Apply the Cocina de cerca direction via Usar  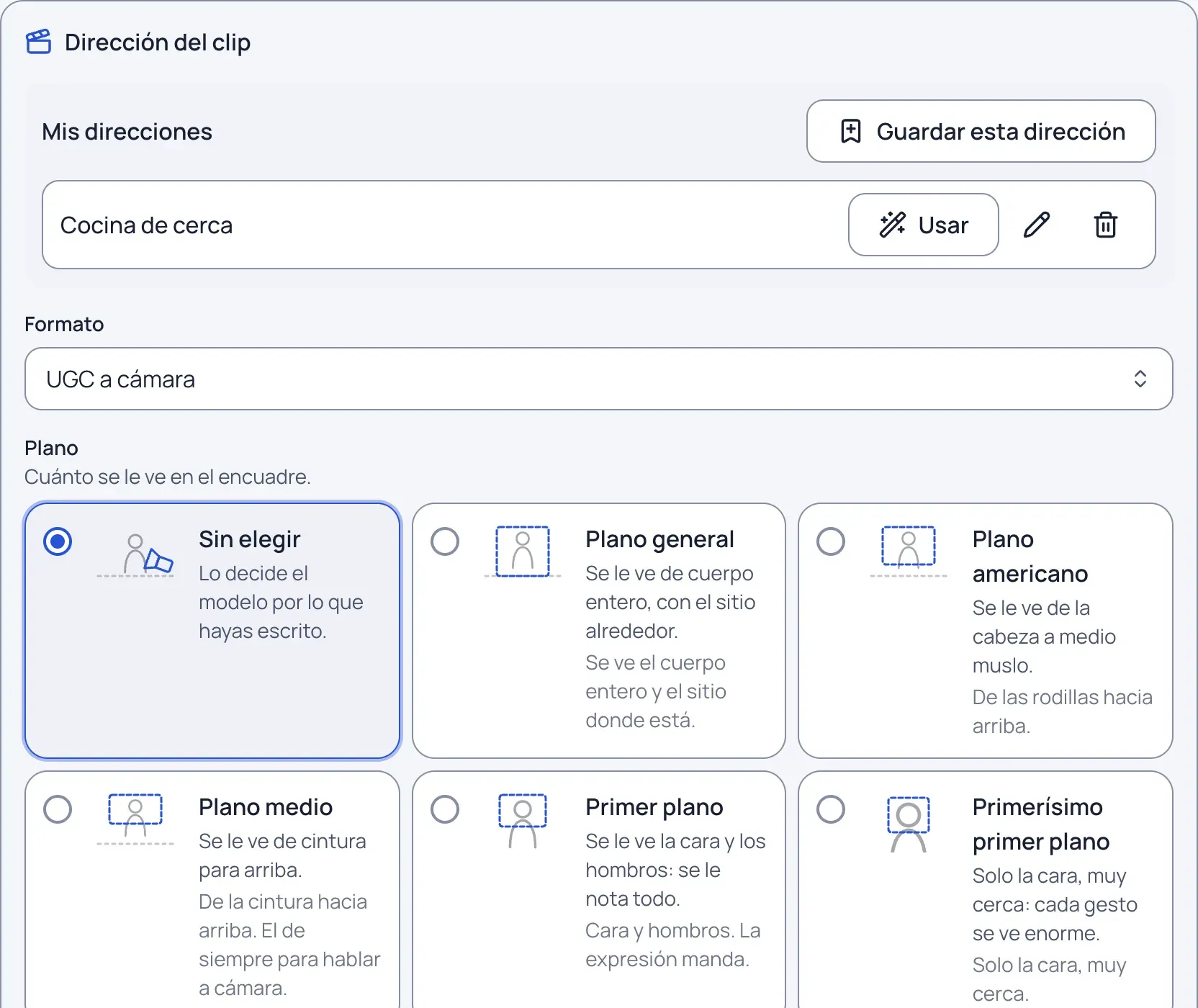(x=924, y=225)
